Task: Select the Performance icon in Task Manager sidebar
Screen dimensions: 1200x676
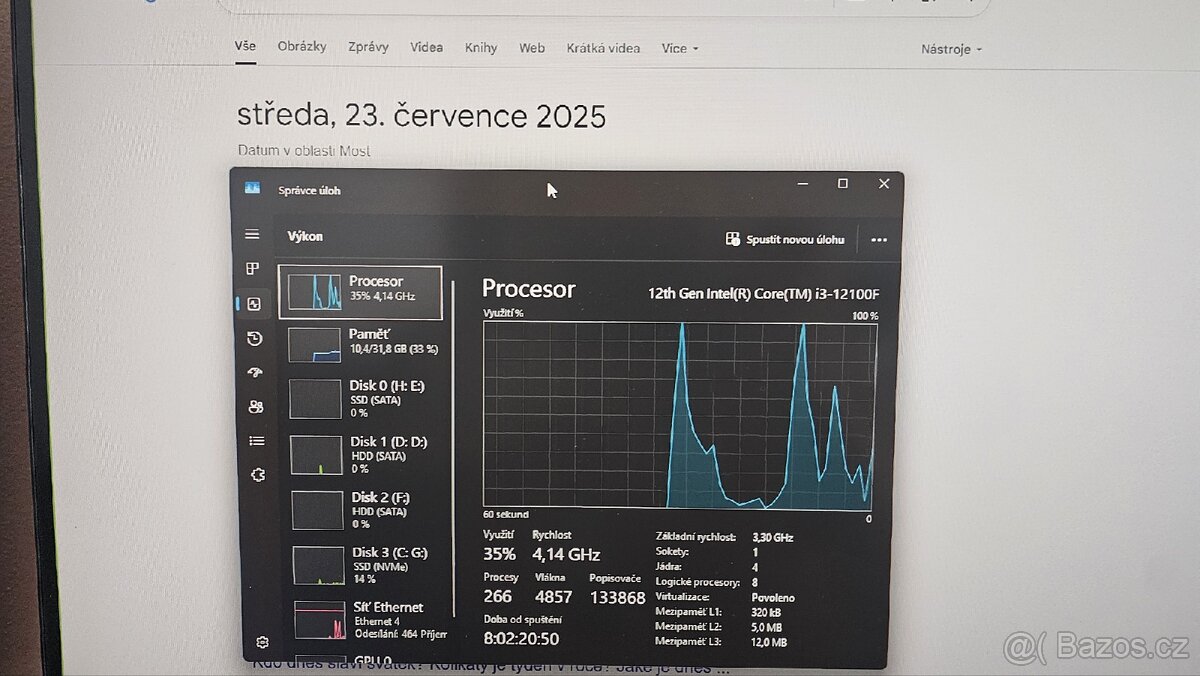Action: coord(253,304)
